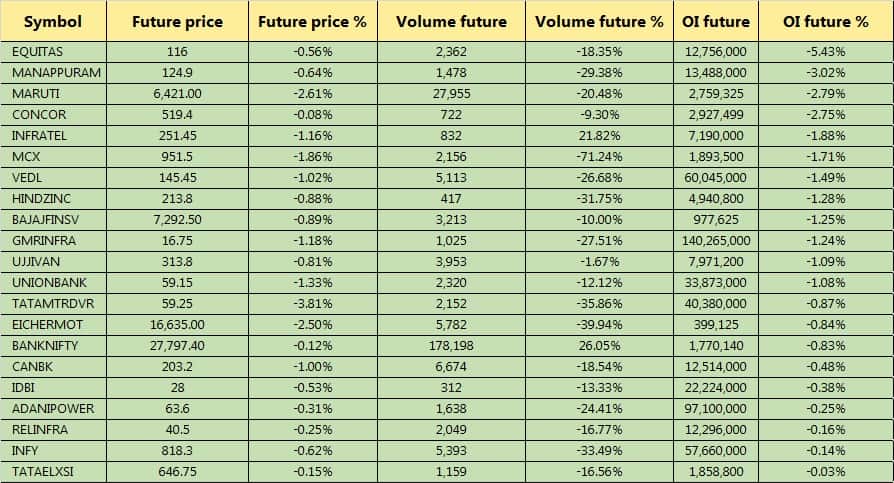Select the OI future % header
This screenshot has height=483, width=894.
coord(826,21)
